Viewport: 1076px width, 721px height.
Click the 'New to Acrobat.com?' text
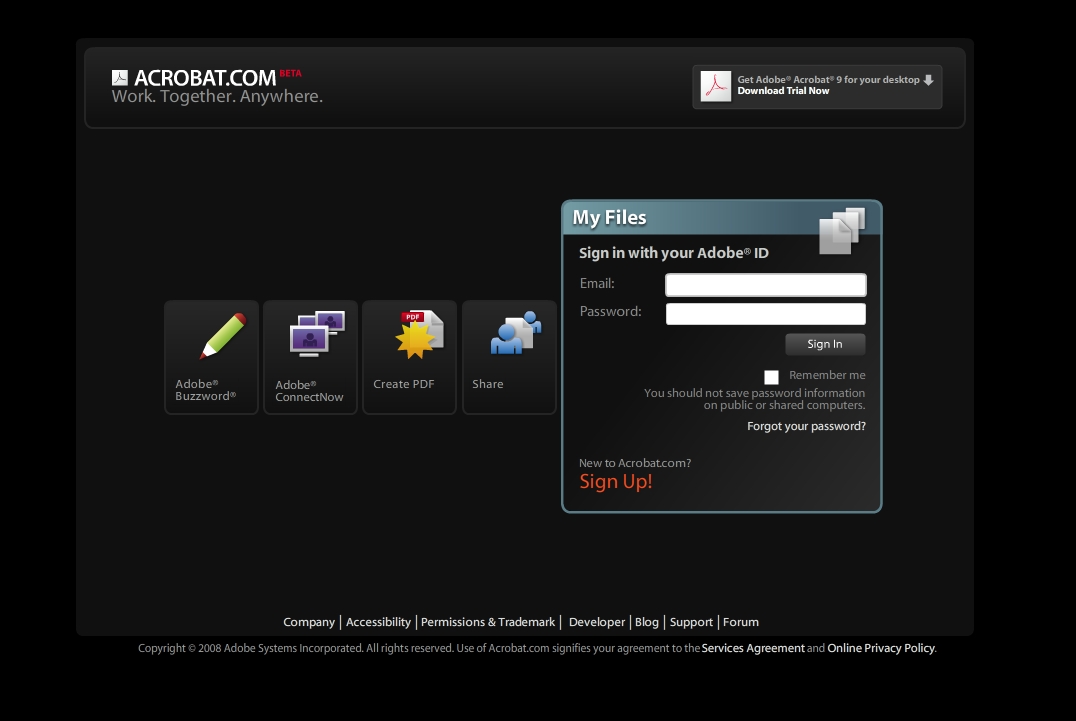pyautogui.click(x=635, y=463)
